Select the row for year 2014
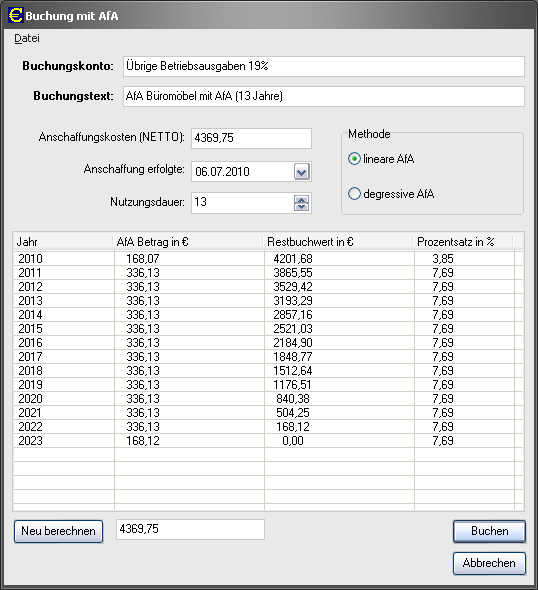 click(x=268, y=315)
